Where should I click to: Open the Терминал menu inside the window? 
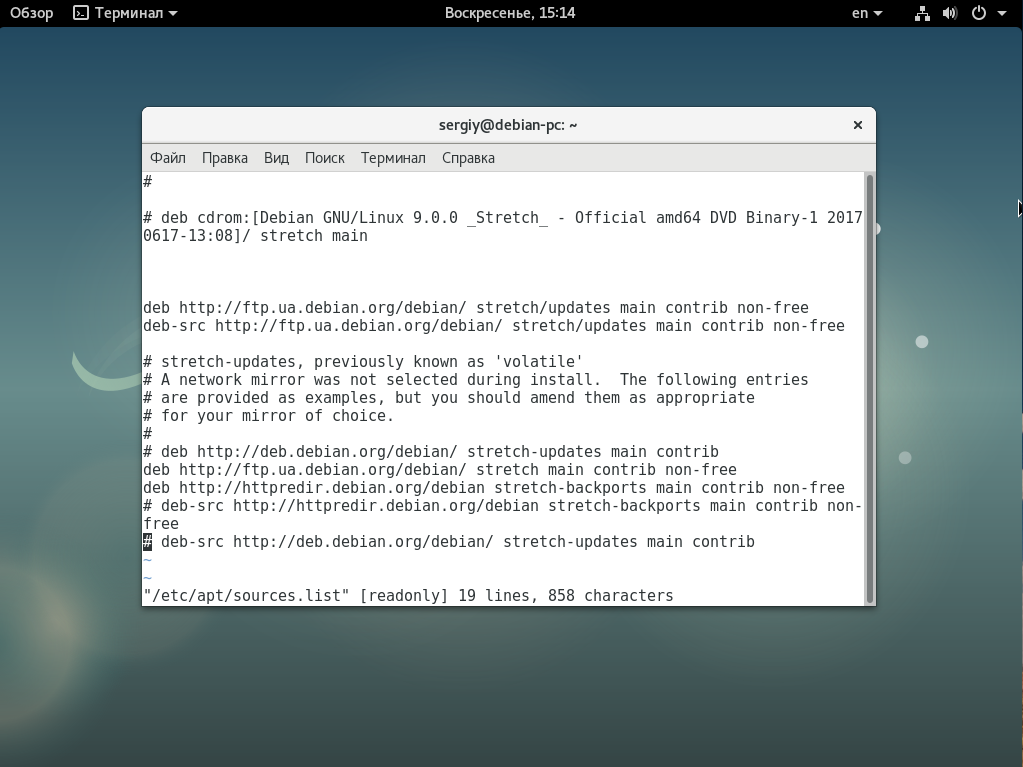tap(392, 158)
